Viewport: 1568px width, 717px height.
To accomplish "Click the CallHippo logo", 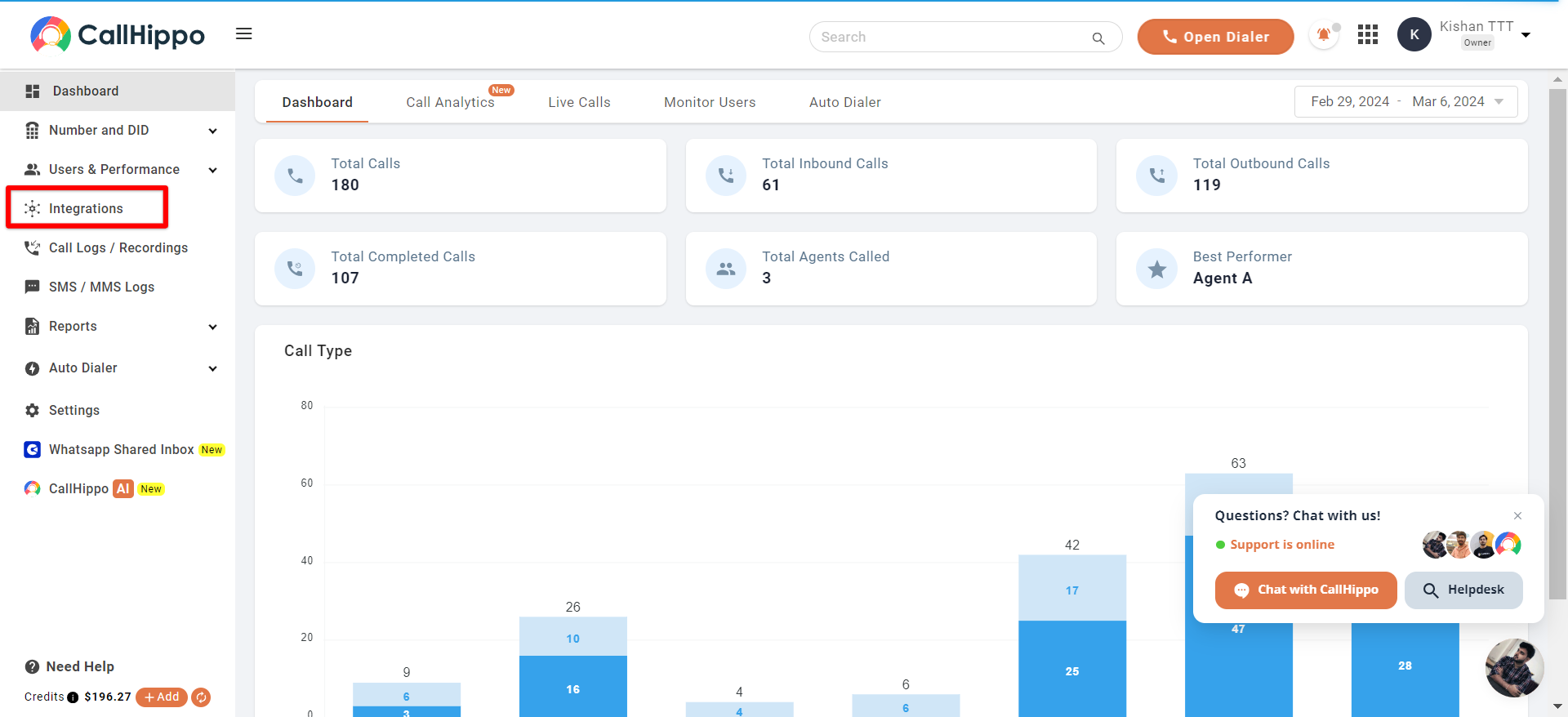I will 118,35.
